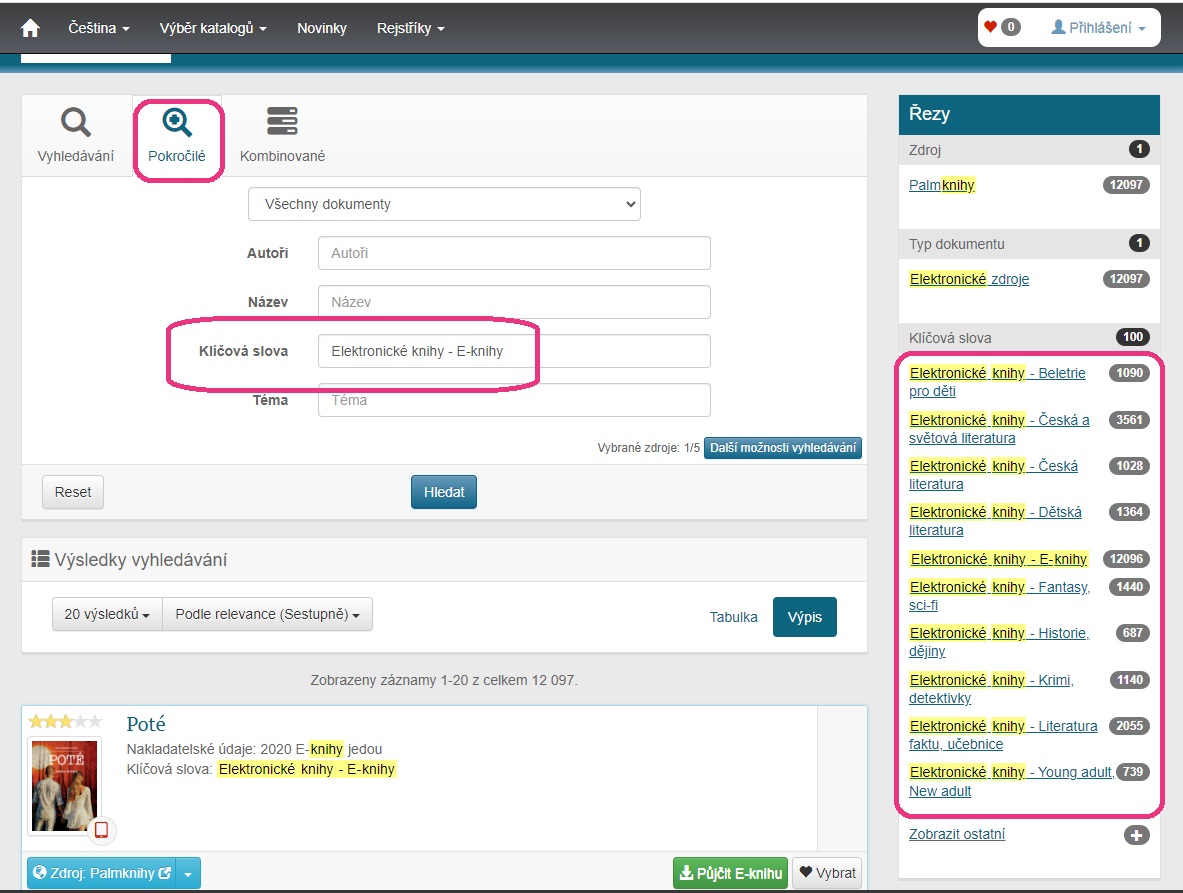Select facet Beletrie pro děti
The height and width of the screenshot is (893, 1183).
(x=997, y=382)
